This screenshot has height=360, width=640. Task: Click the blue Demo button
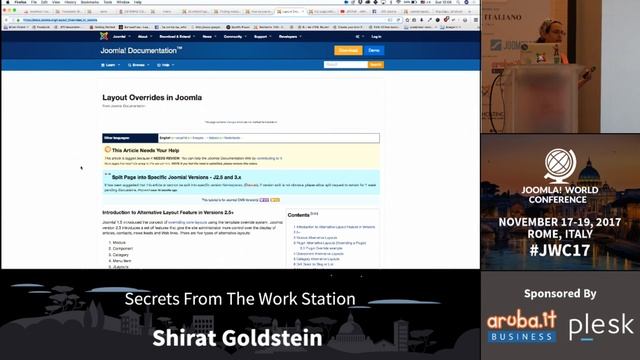374,50
